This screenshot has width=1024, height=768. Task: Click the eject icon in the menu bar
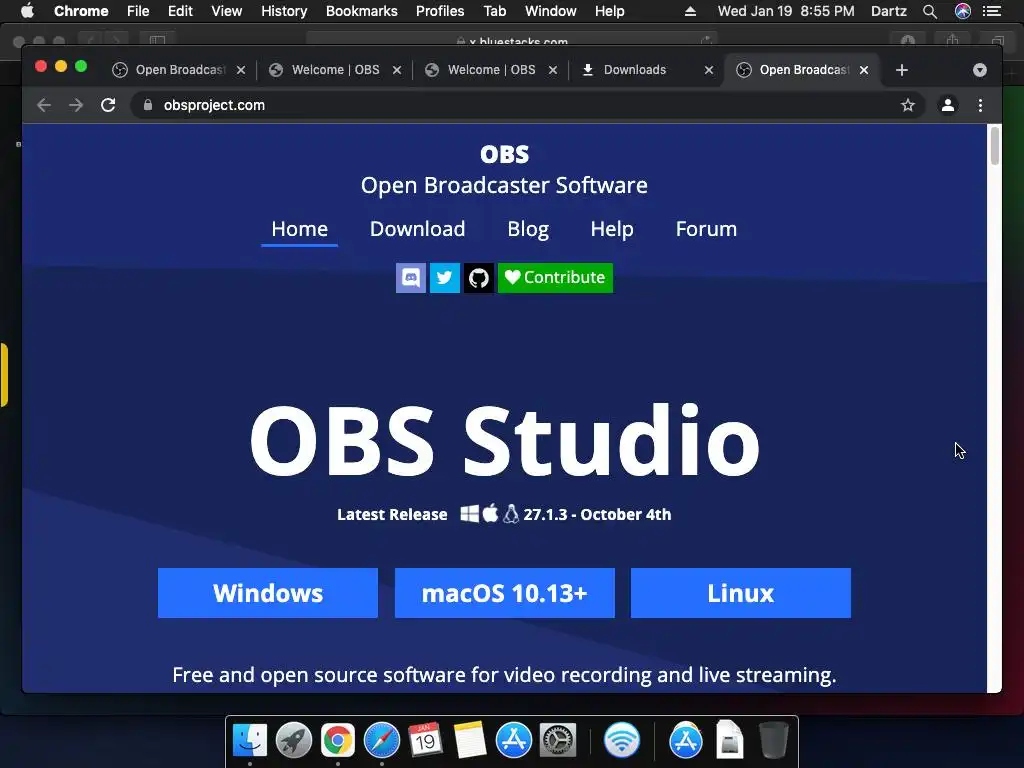point(690,11)
